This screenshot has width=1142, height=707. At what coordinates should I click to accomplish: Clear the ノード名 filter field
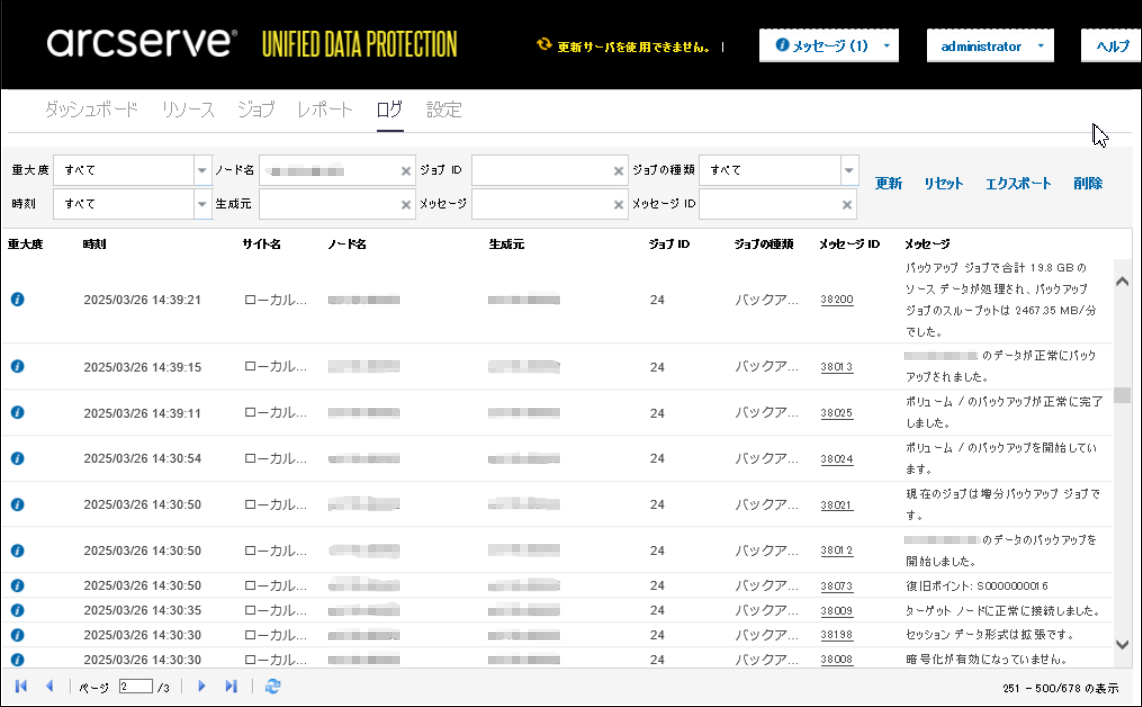click(x=406, y=171)
